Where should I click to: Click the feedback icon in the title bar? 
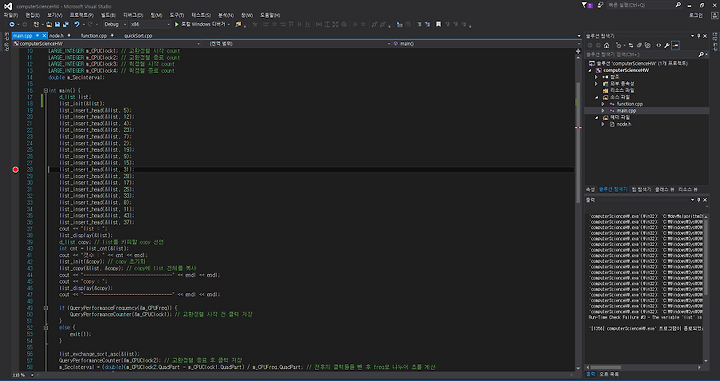[600, 5]
